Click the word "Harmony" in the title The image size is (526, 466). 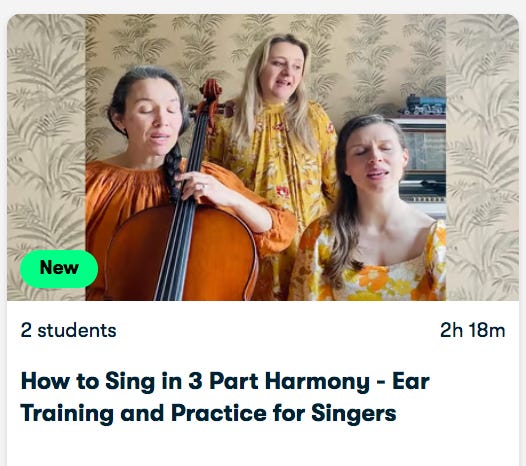point(317,381)
